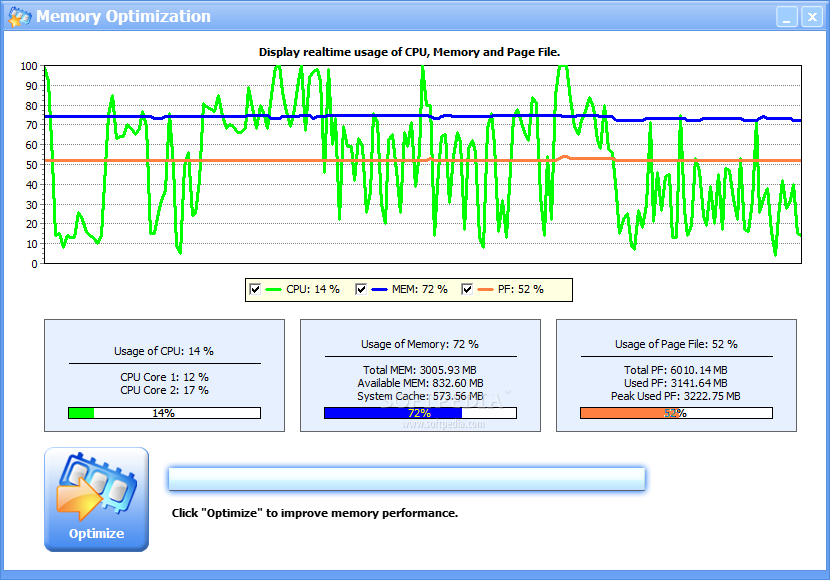This screenshot has height=580, width=830.
Task: Click the optimization progress bar
Action: coord(407,479)
